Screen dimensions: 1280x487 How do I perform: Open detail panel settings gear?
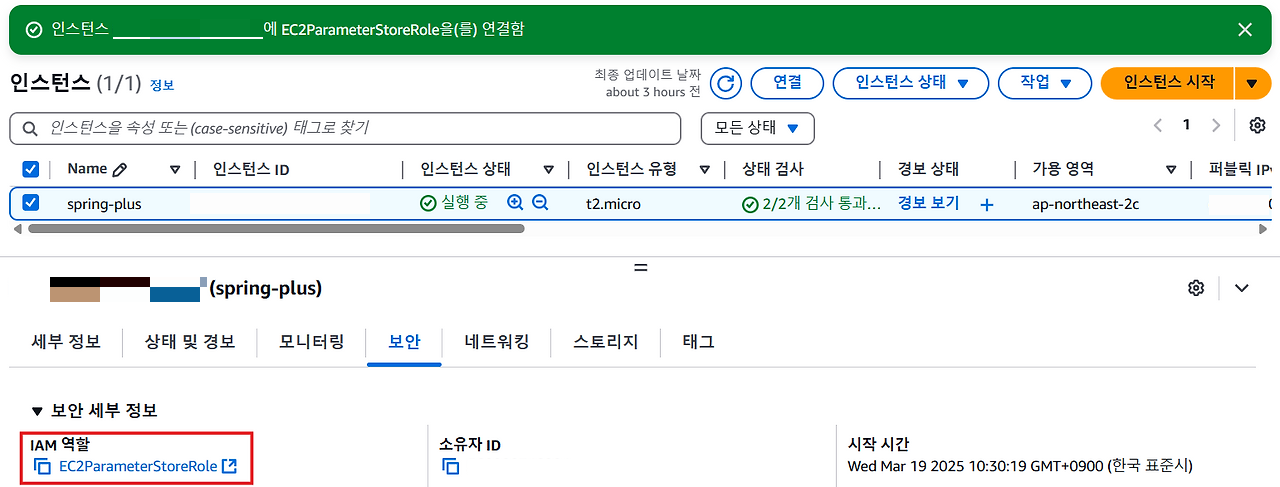point(1196,288)
